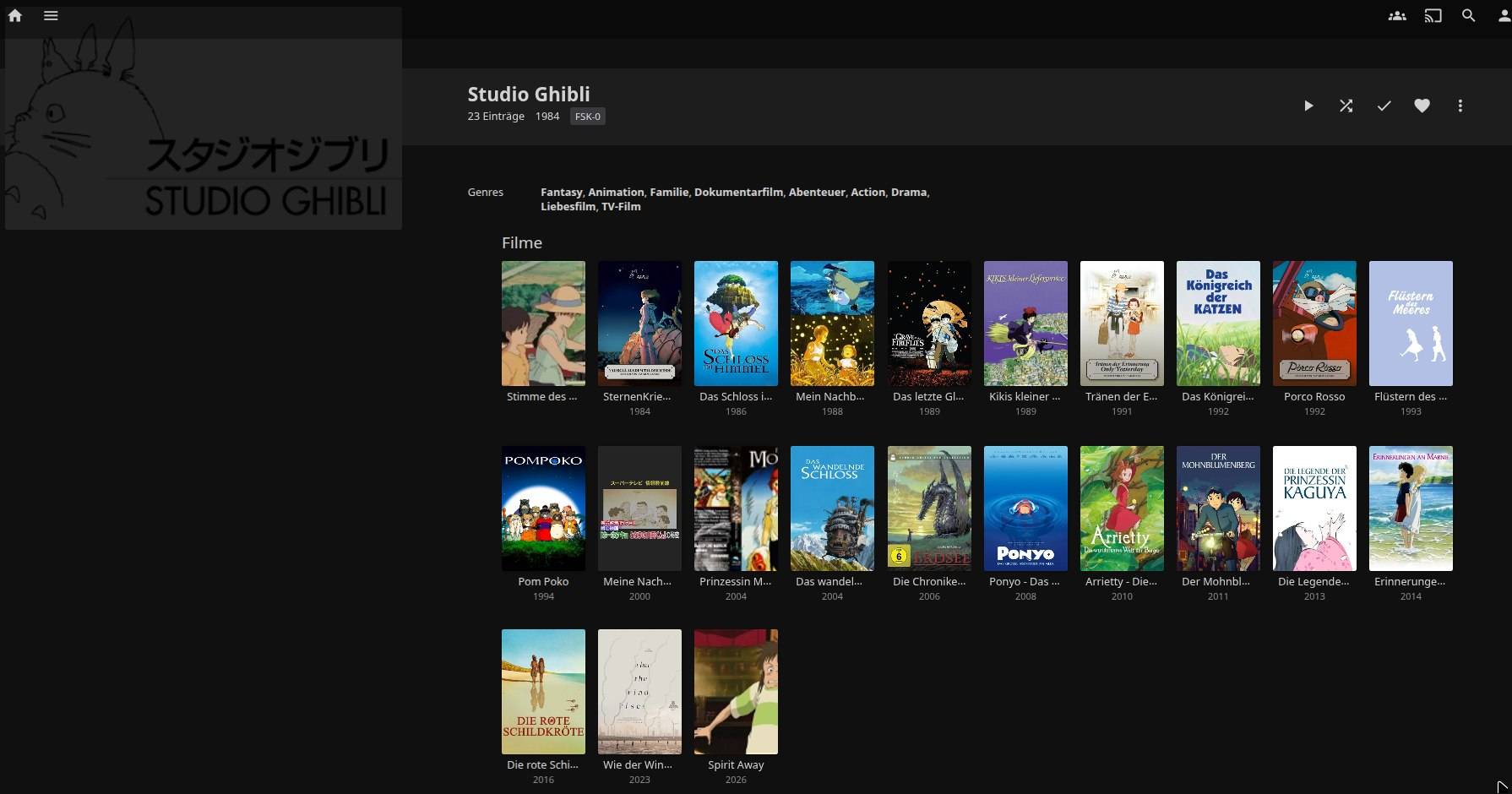Open the Ponyo 2008 poster
1512x794 pixels.
pos(1025,508)
